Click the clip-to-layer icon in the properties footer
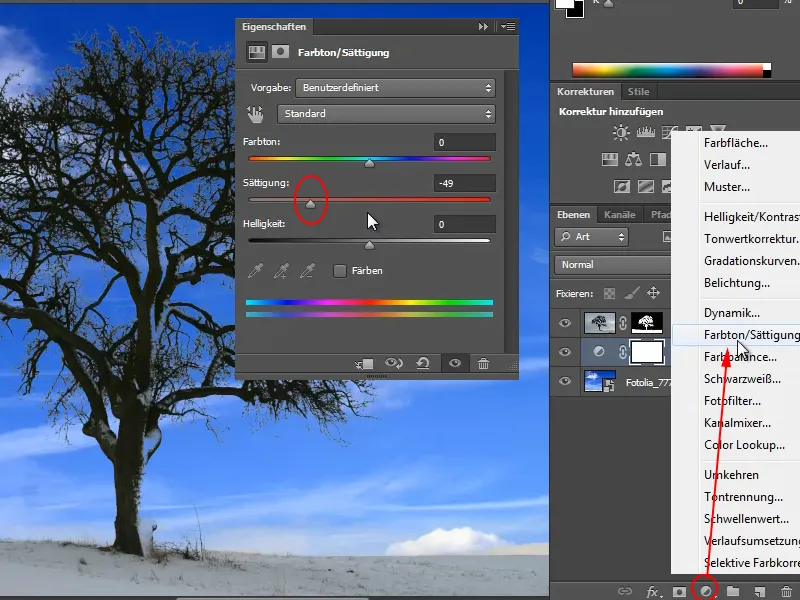 pos(365,364)
